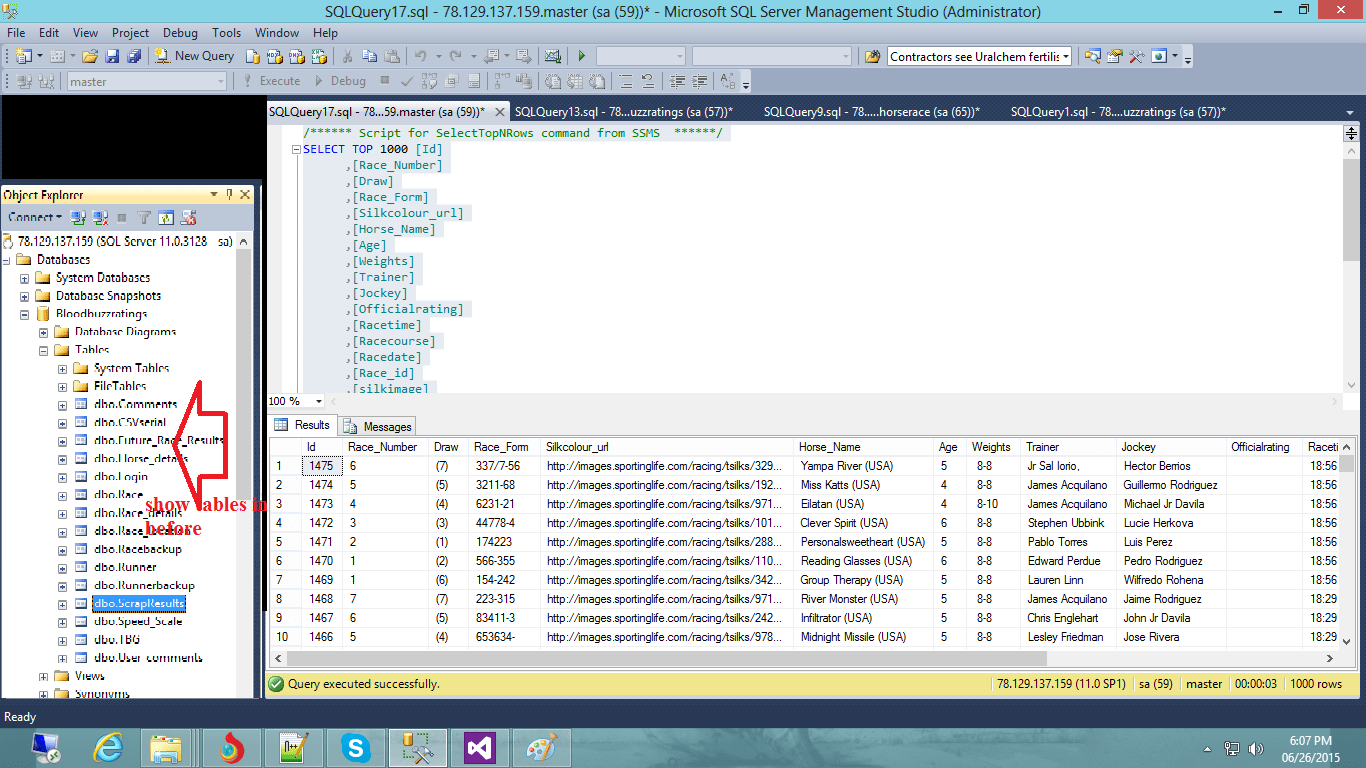Open the File menu
The image size is (1366, 768).
tap(16, 33)
